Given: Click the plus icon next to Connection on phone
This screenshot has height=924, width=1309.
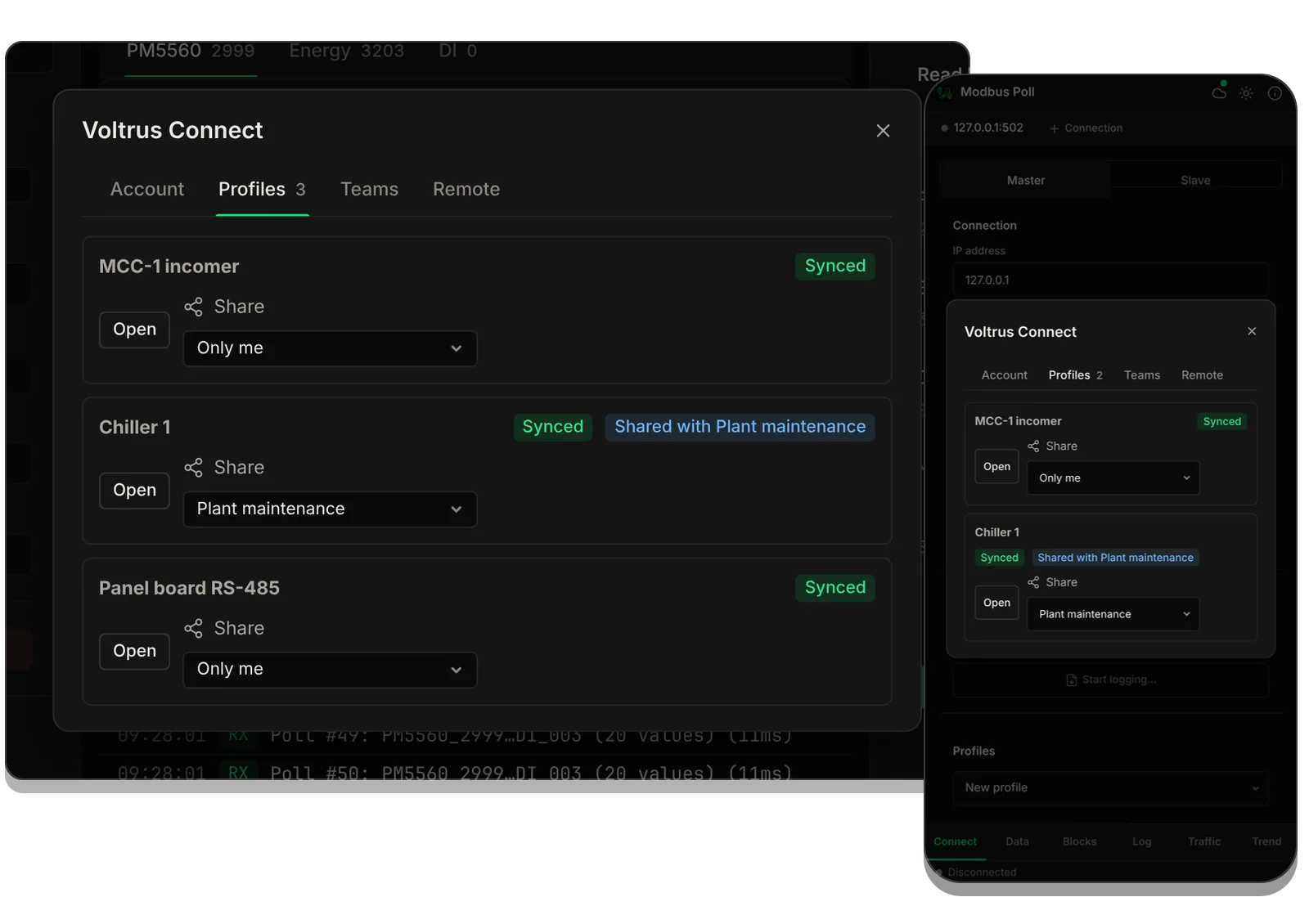Looking at the screenshot, I should (1055, 128).
